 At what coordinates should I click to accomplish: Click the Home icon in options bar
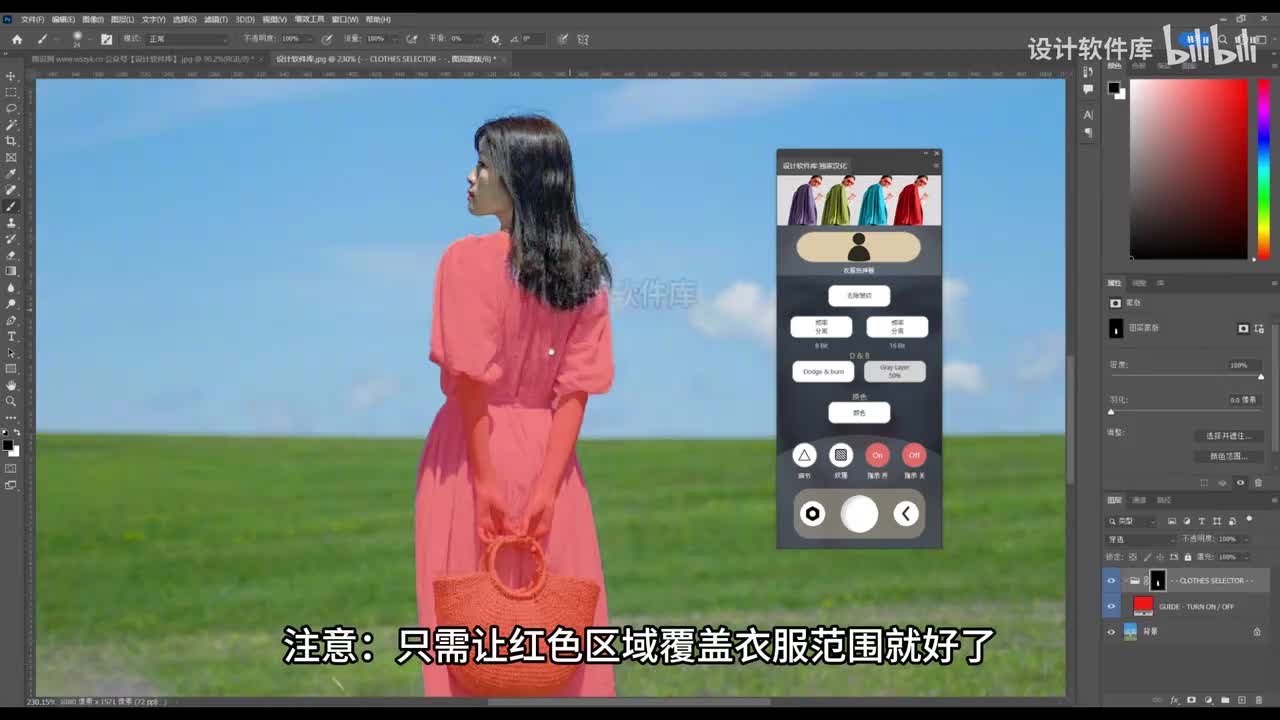(17, 39)
